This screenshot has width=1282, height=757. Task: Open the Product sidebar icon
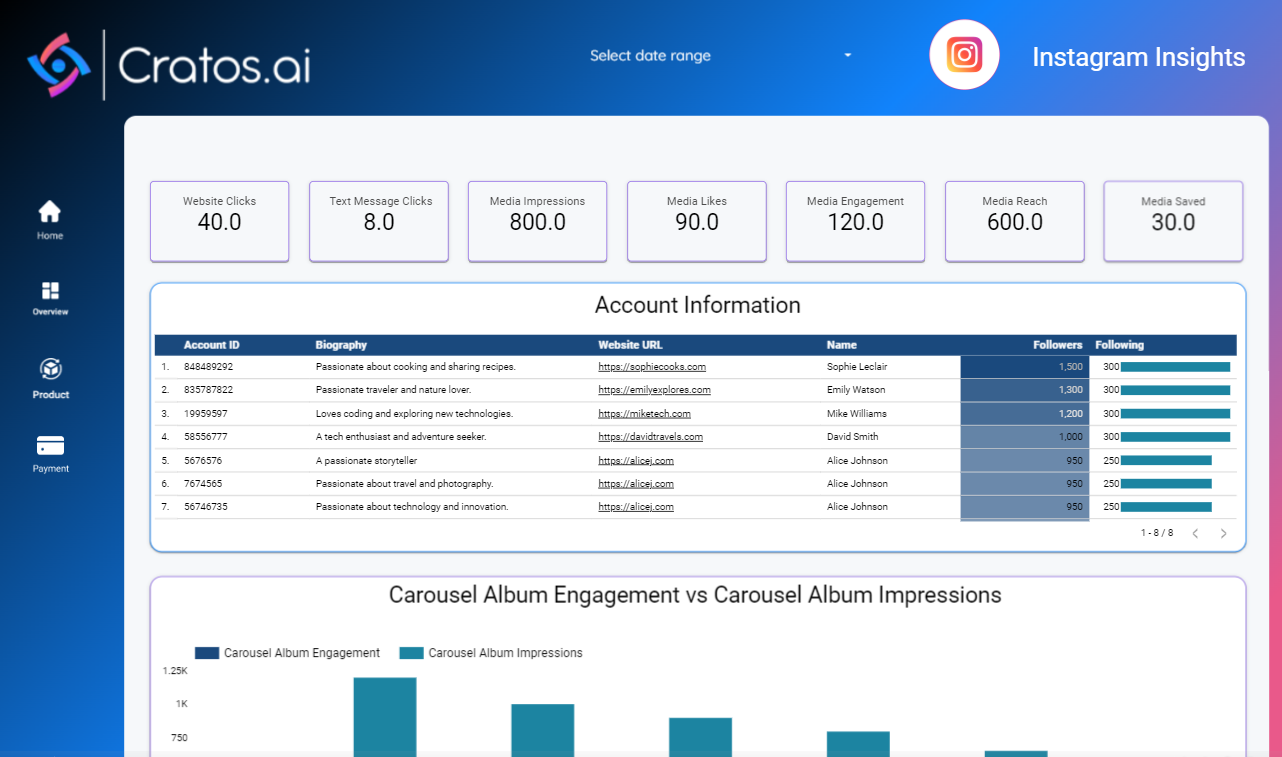point(51,369)
